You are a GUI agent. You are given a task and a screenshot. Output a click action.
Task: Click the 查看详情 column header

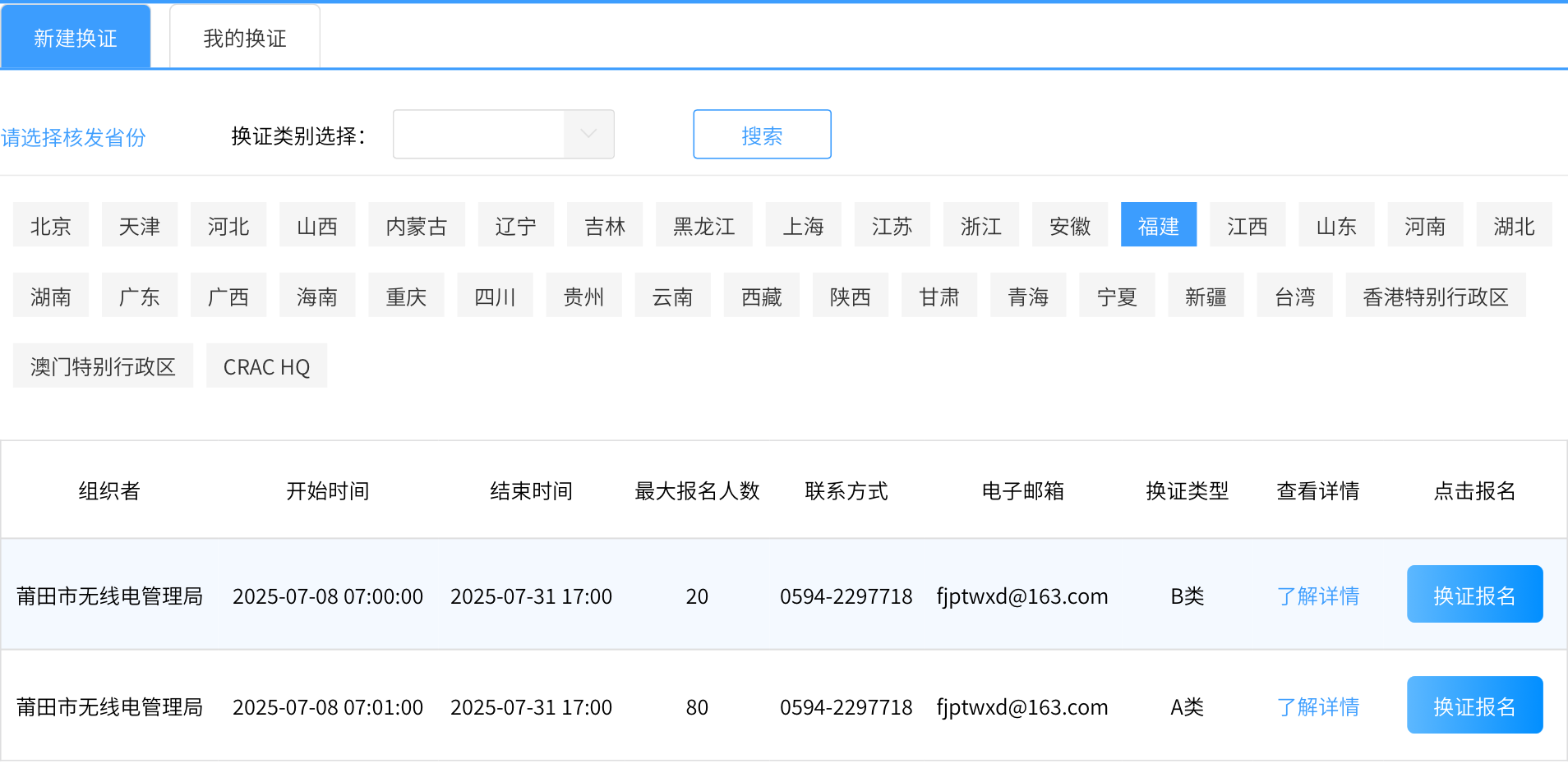tap(1318, 490)
